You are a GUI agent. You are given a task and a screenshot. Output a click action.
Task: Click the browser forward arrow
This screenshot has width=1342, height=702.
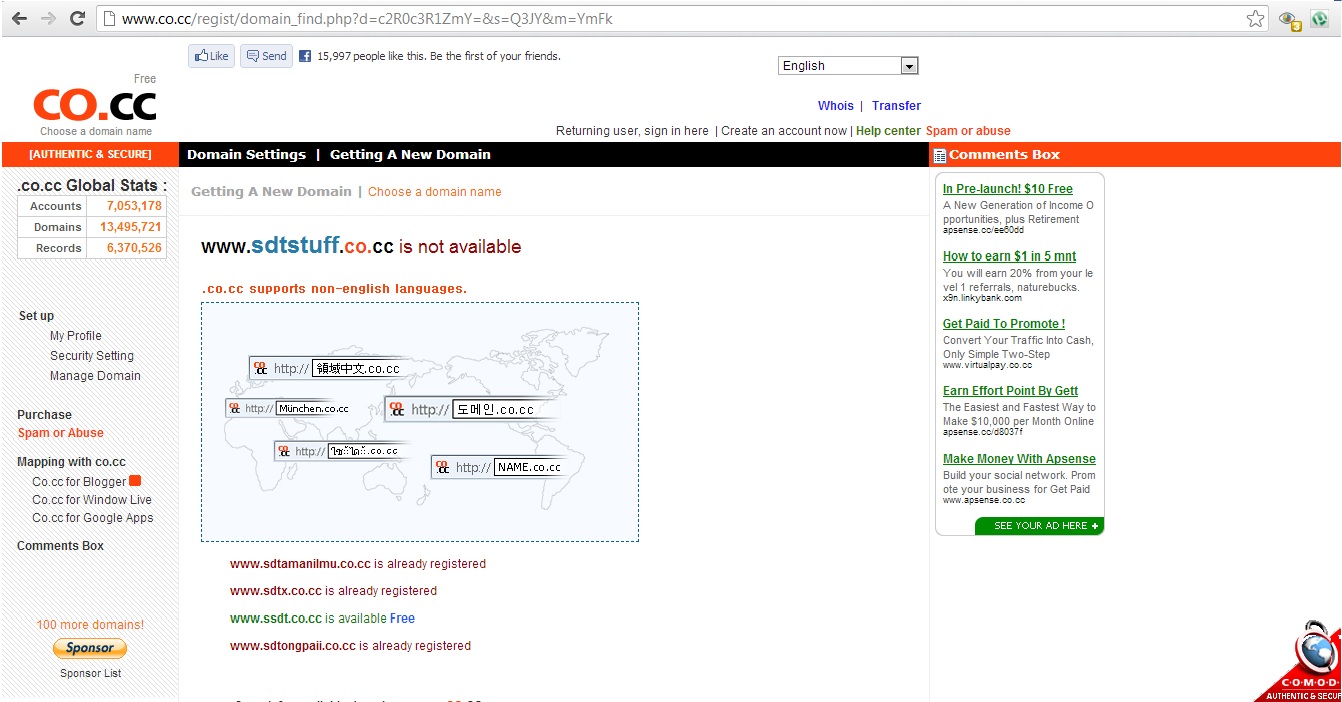pos(48,19)
